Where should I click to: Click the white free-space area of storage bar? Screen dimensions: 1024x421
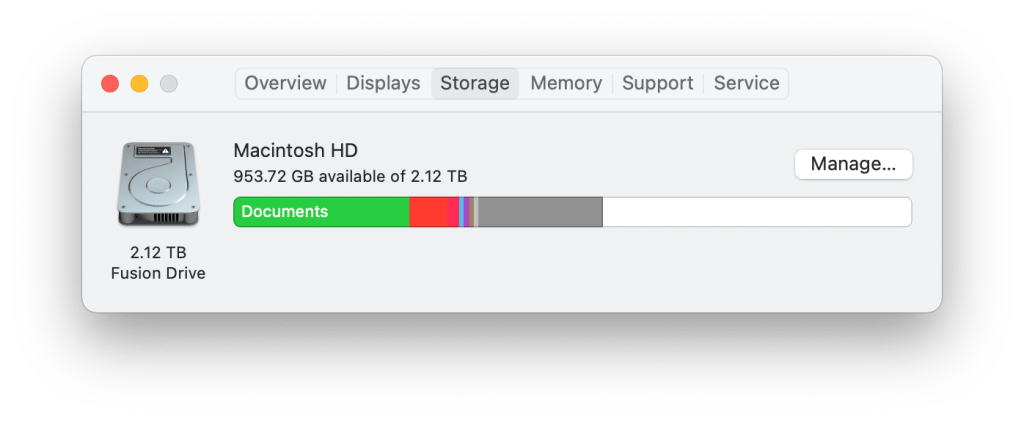(x=756, y=212)
